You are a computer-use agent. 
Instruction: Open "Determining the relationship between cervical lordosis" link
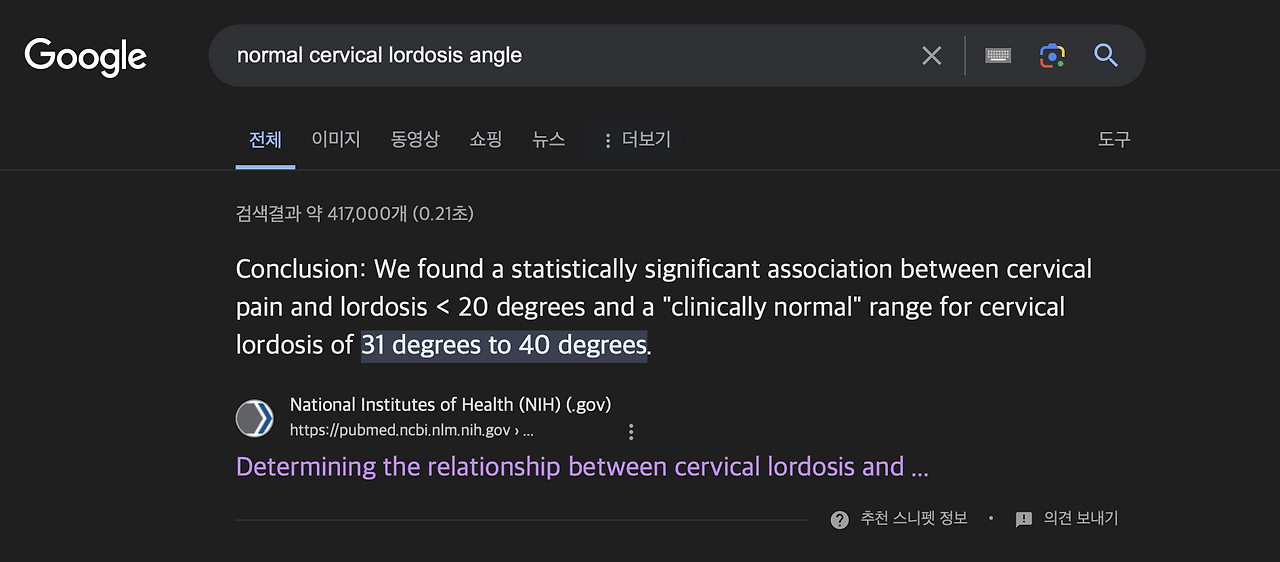tap(582, 467)
